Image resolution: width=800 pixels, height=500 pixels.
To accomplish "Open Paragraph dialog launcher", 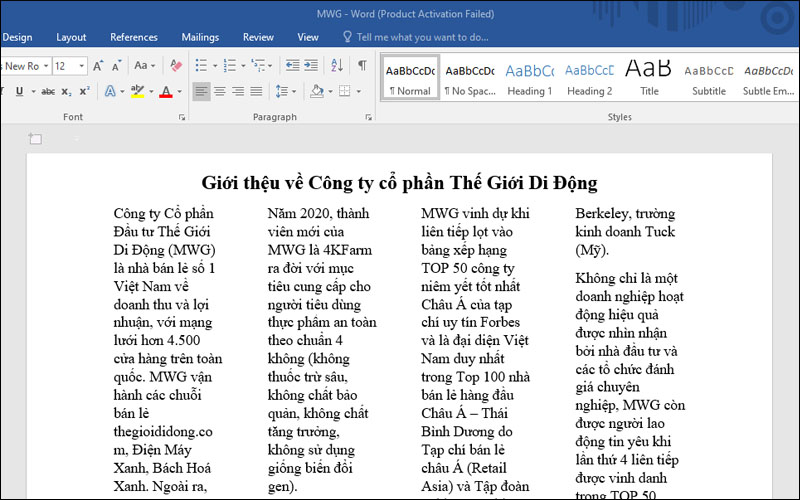I will (x=368, y=117).
